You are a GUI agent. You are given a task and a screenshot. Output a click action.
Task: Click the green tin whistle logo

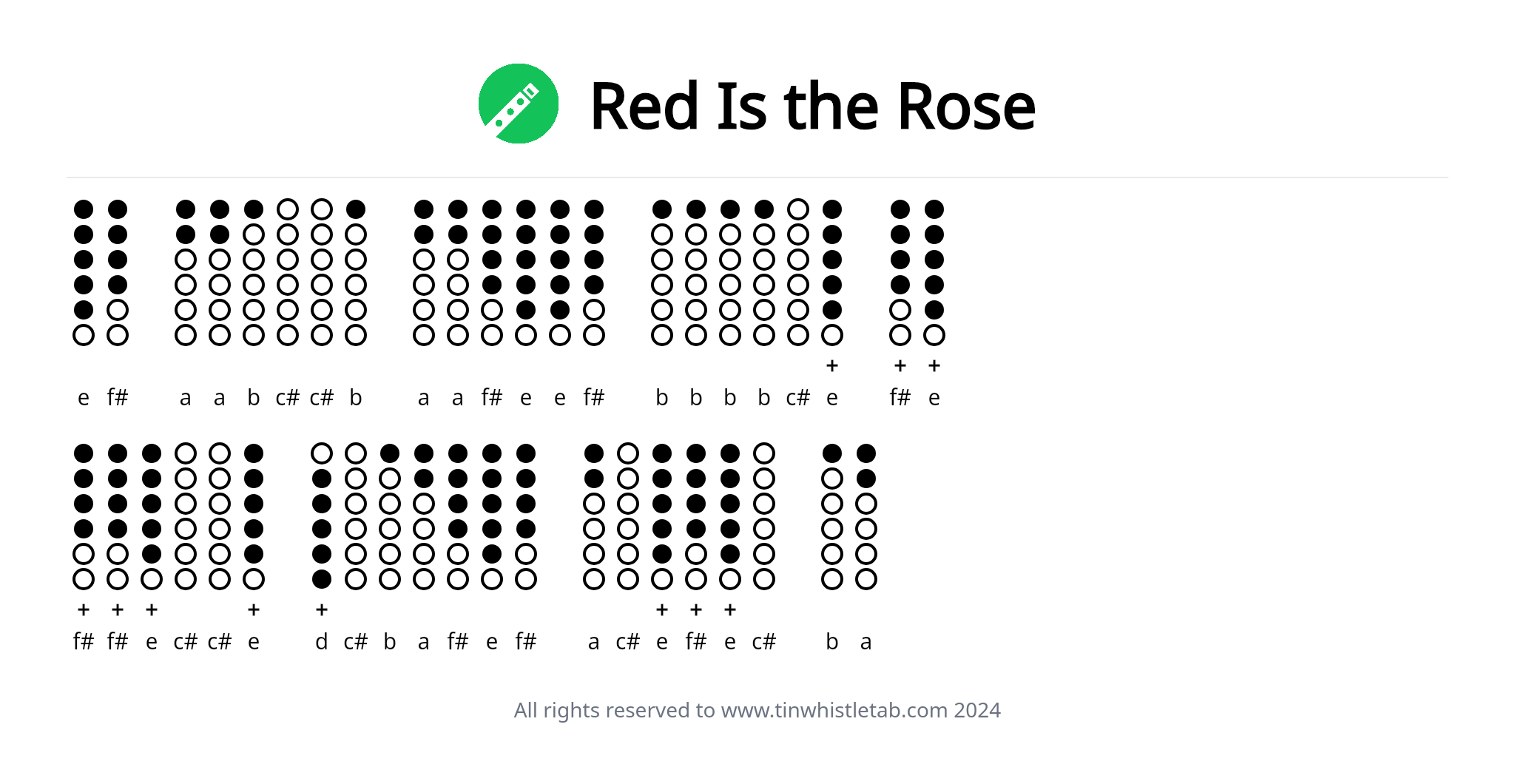[519, 104]
